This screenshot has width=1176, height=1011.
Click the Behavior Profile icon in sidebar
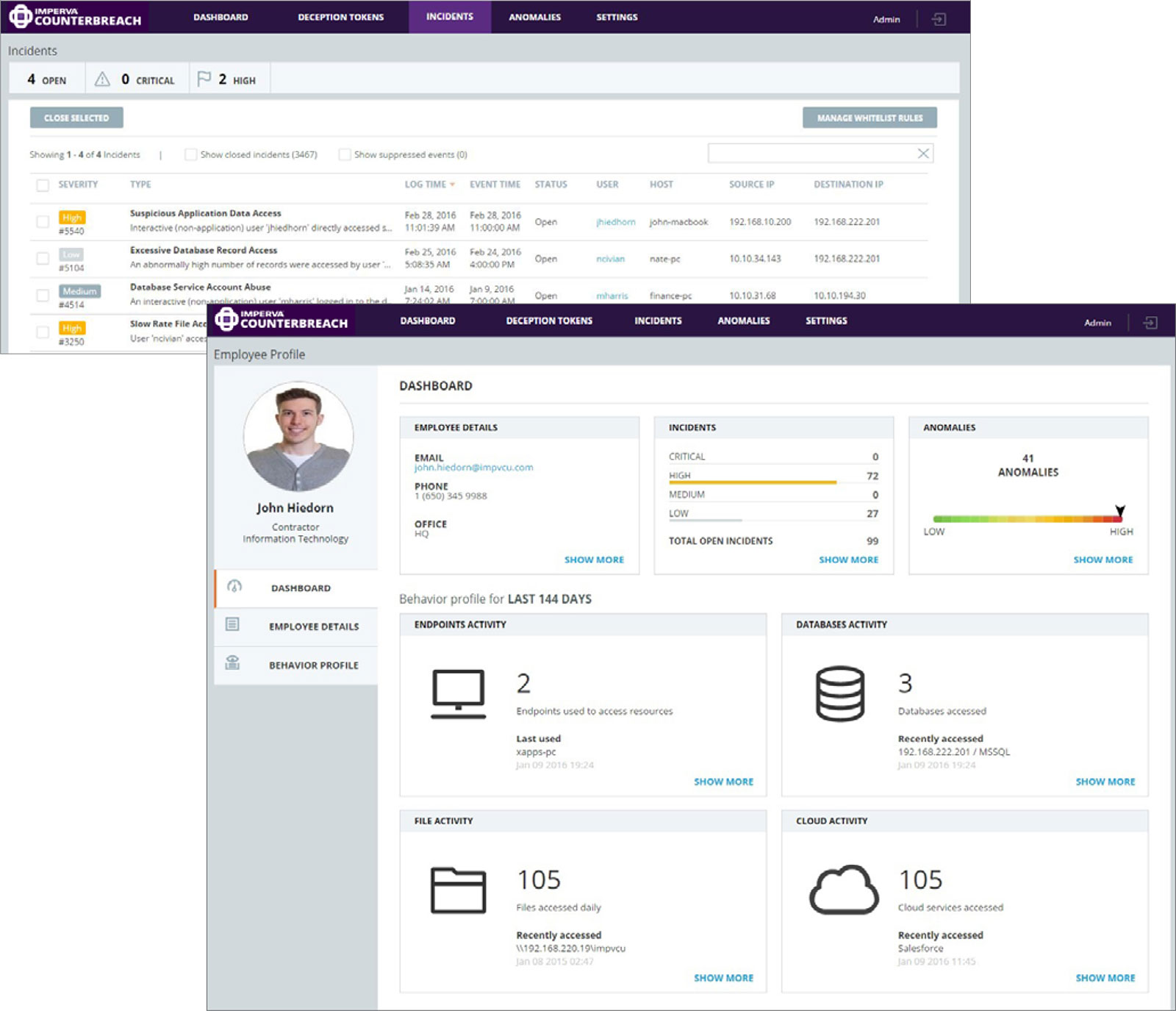[x=232, y=663]
